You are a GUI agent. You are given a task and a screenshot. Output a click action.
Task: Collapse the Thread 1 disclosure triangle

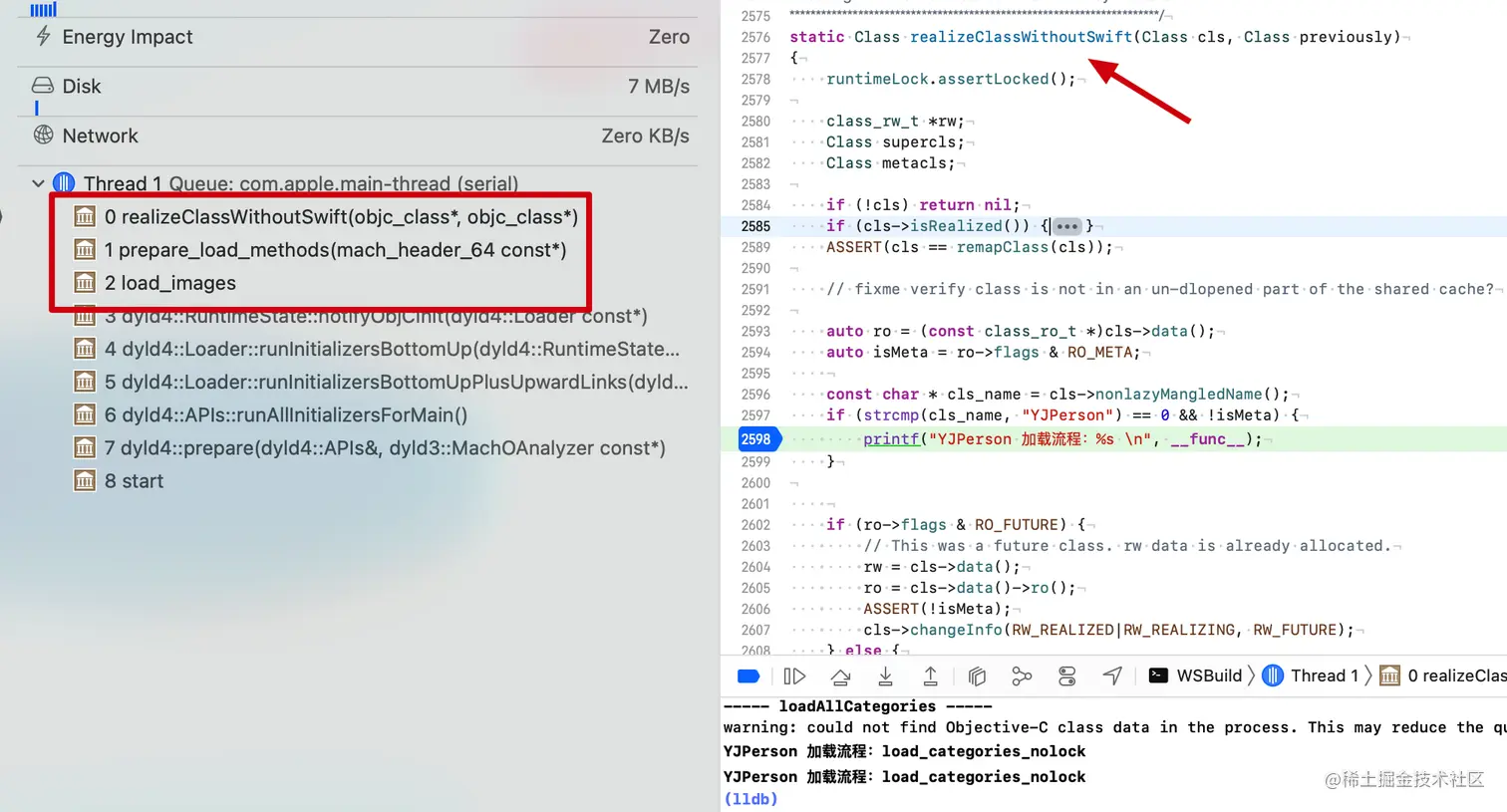39,183
